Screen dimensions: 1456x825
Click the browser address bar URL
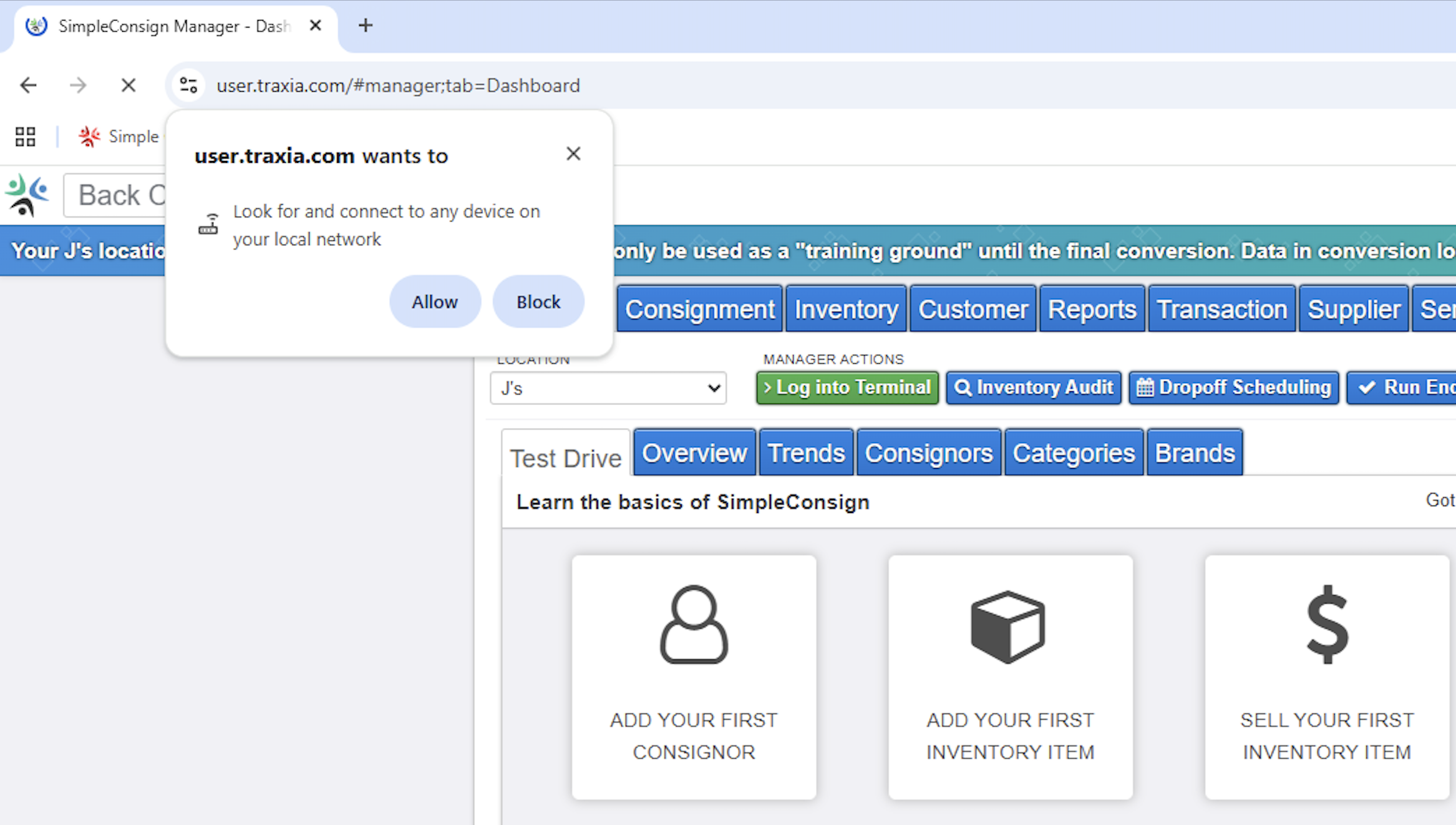tap(398, 85)
